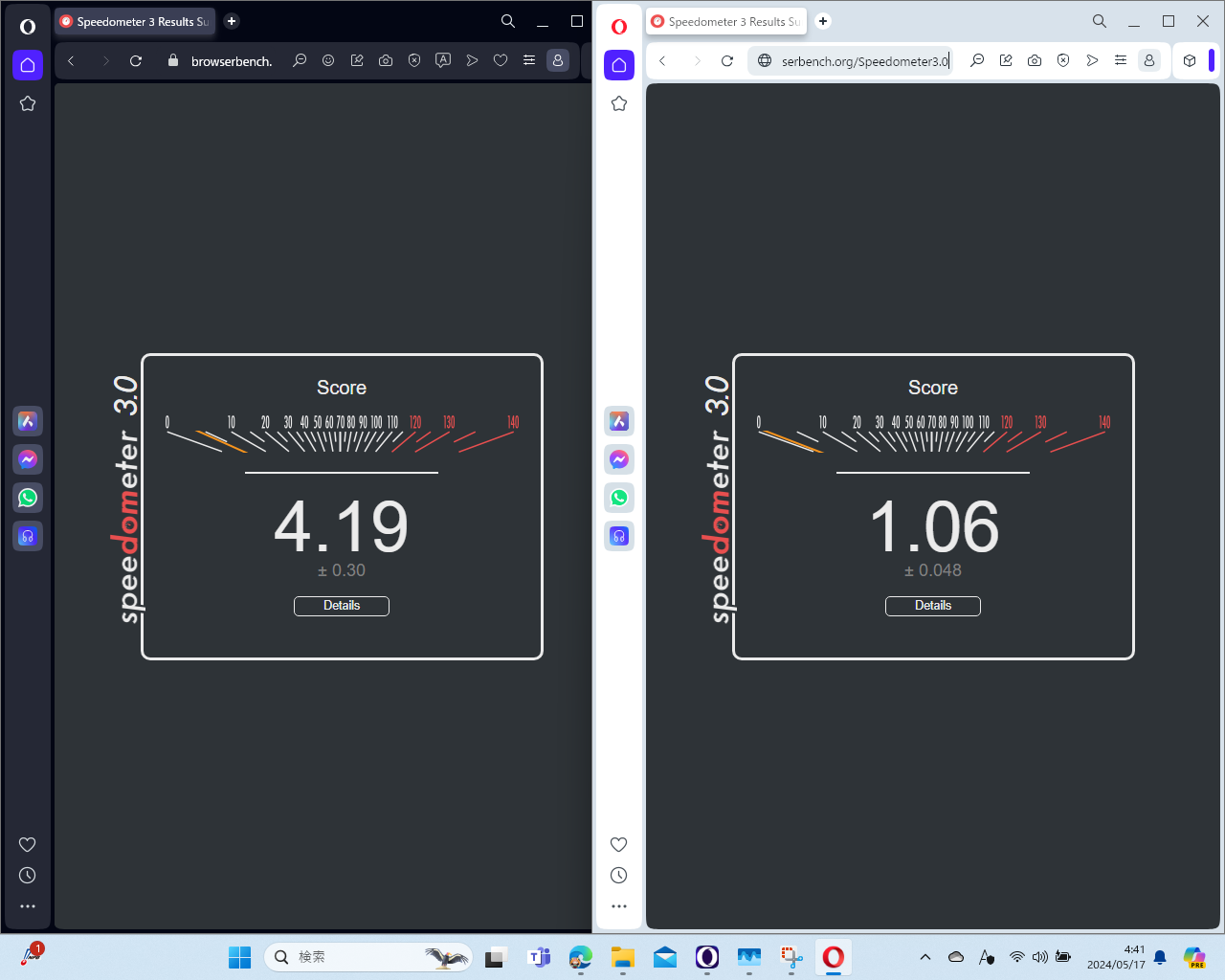
Task: Open Easy Setup sliders icon
Action: point(529,60)
